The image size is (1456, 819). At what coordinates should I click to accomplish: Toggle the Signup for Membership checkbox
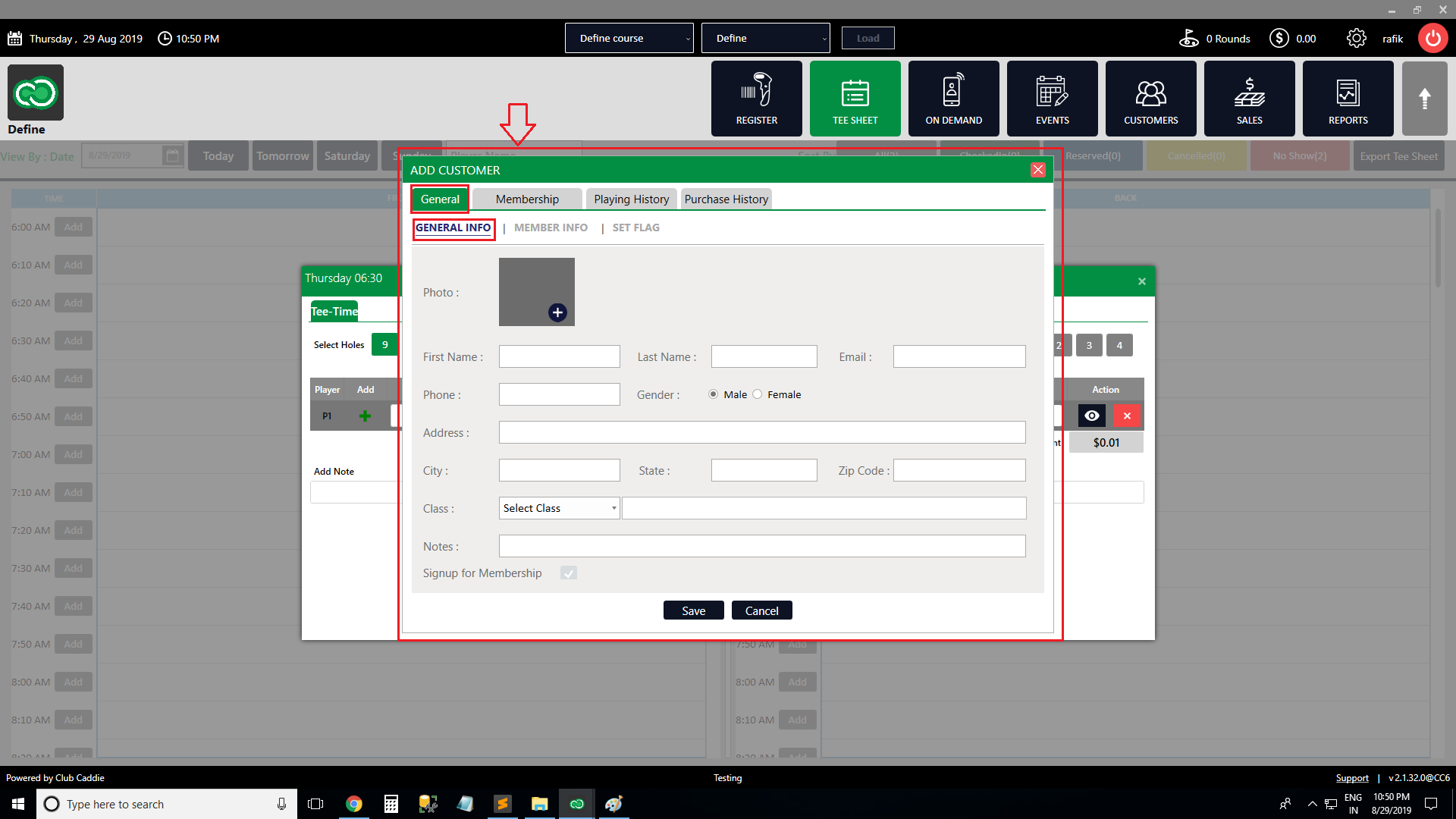point(569,573)
